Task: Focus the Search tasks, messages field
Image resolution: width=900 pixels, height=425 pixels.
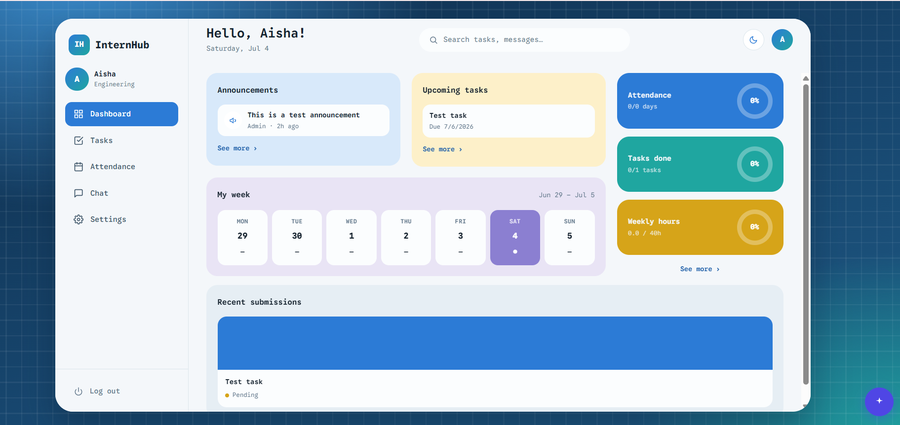Action: tap(524, 40)
